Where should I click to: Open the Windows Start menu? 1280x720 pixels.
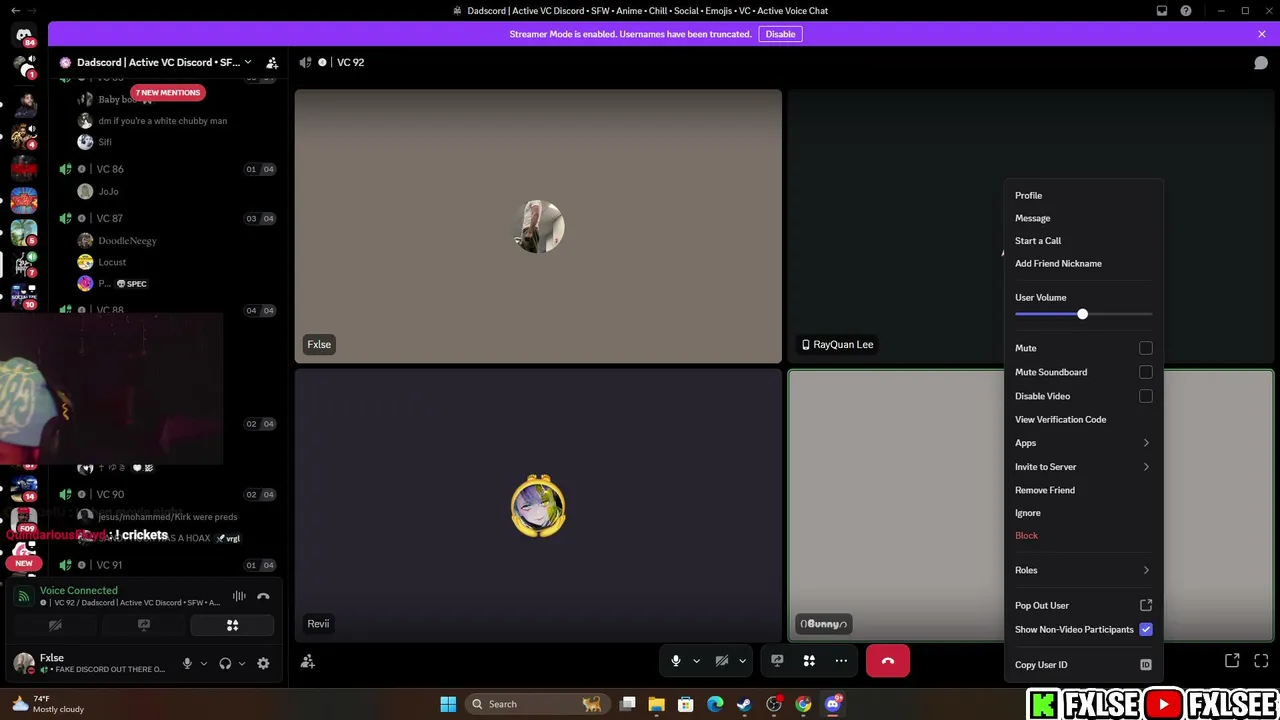click(448, 704)
